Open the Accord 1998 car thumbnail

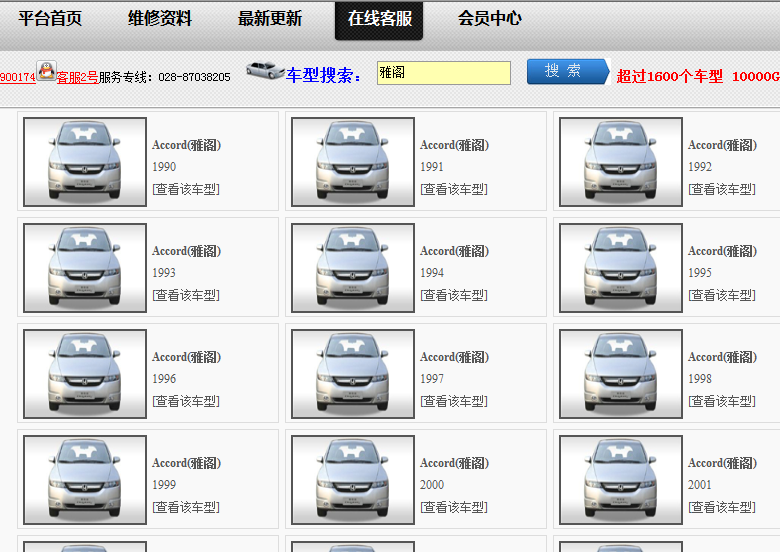(x=621, y=373)
